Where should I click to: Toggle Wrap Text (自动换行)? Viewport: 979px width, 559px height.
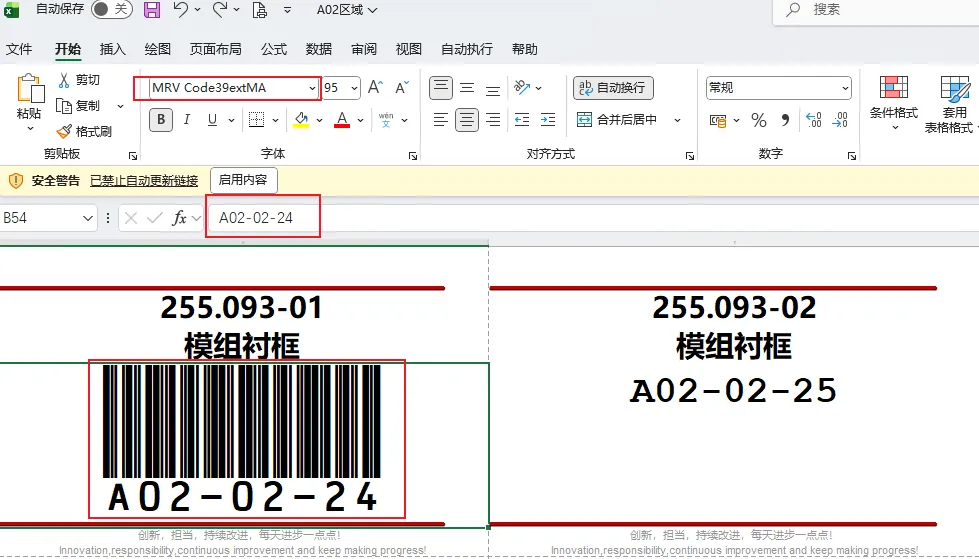[613, 87]
